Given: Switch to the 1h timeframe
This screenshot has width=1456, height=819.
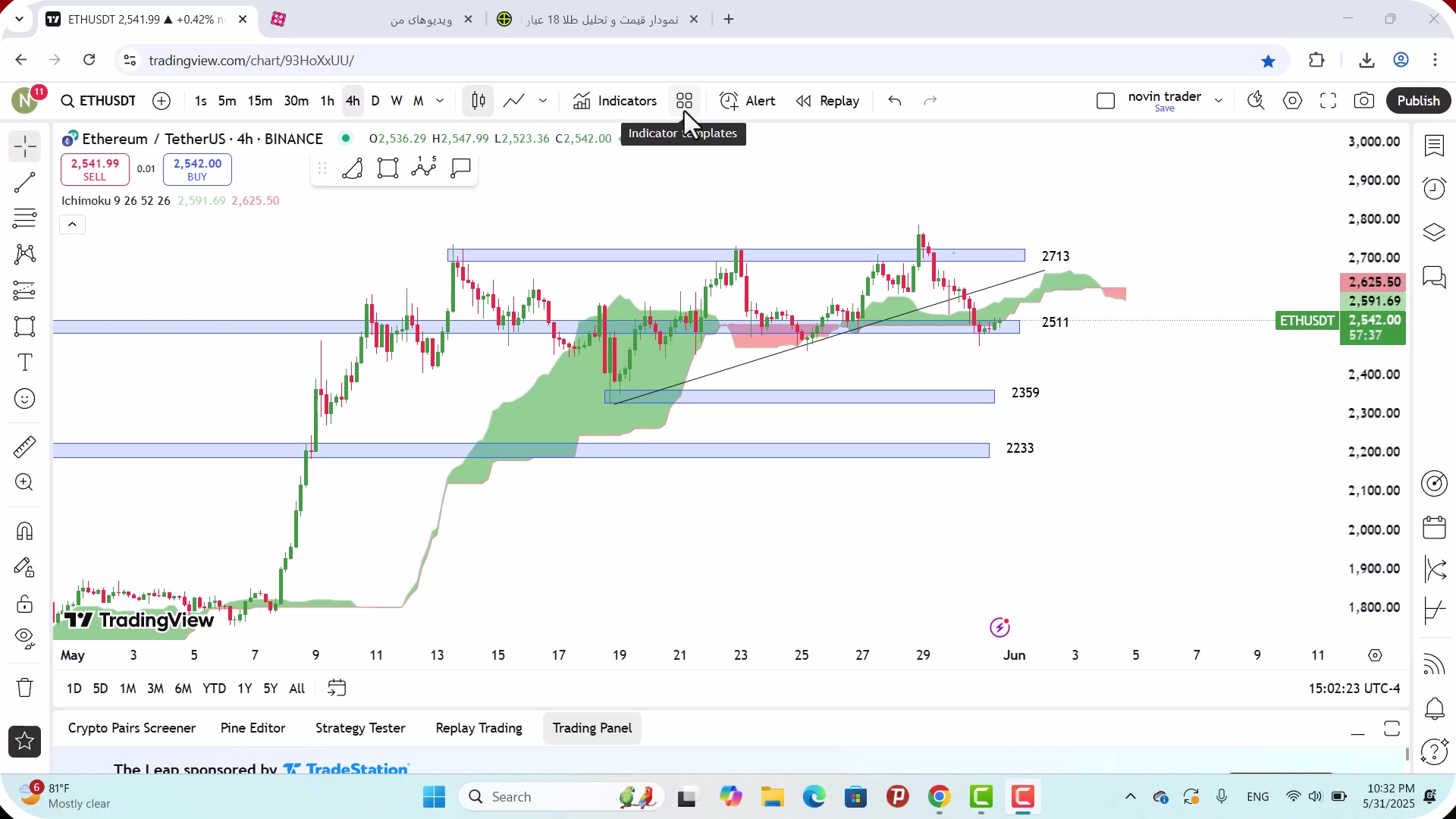Looking at the screenshot, I should 327,101.
